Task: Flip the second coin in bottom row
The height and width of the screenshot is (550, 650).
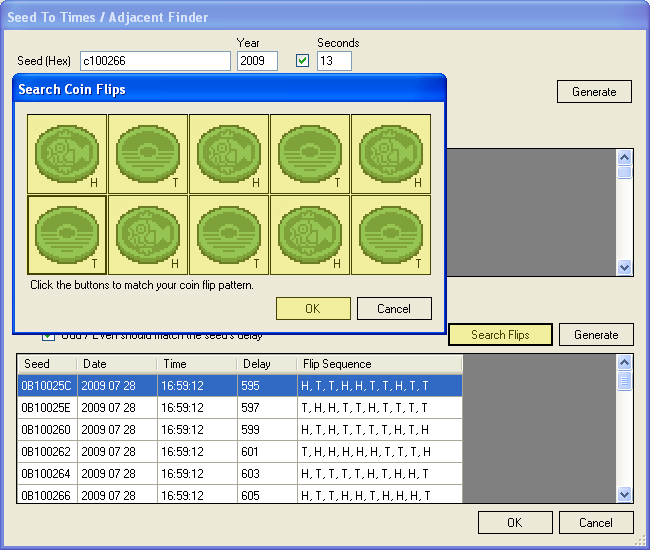Action: (147, 234)
